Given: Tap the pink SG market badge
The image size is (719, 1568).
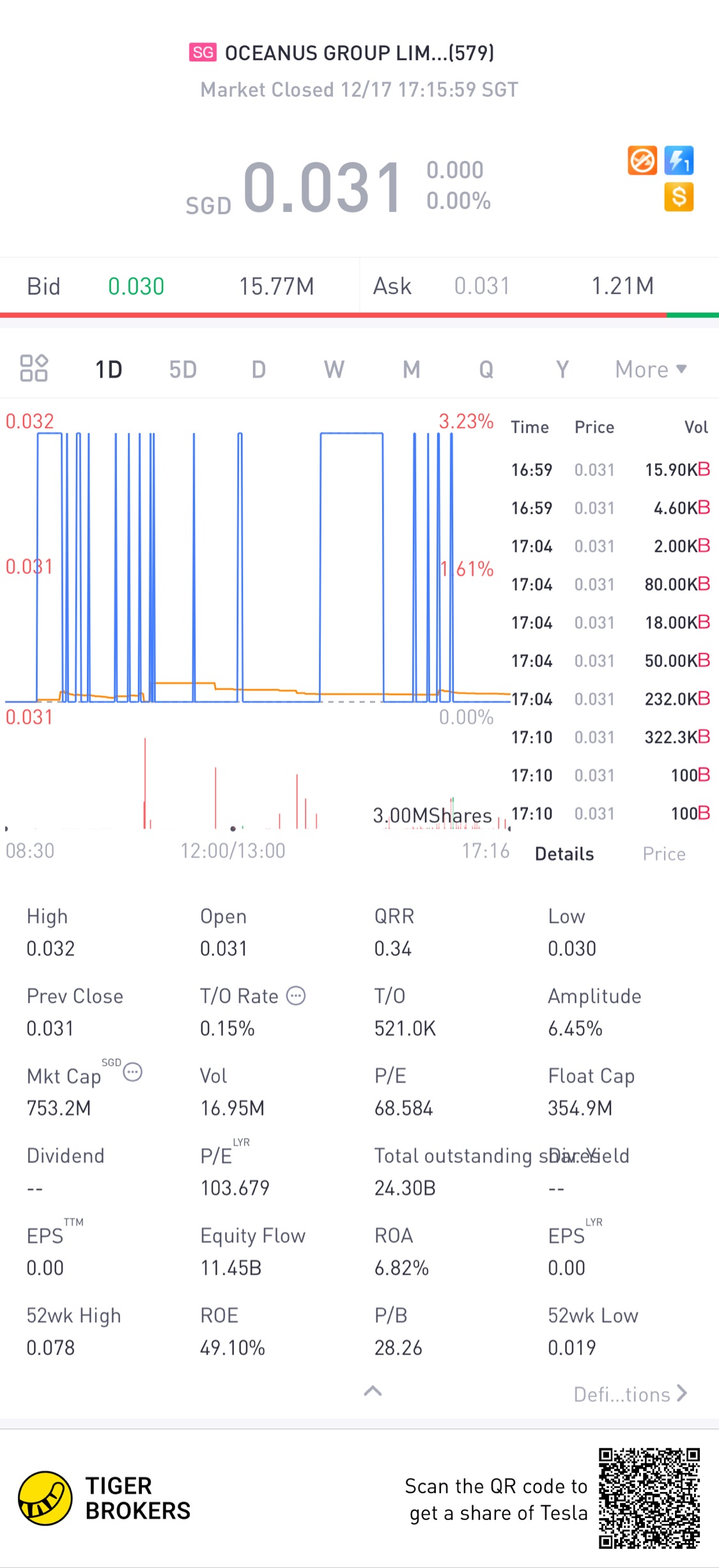Looking at the screenshot, I should pos(203,52).
